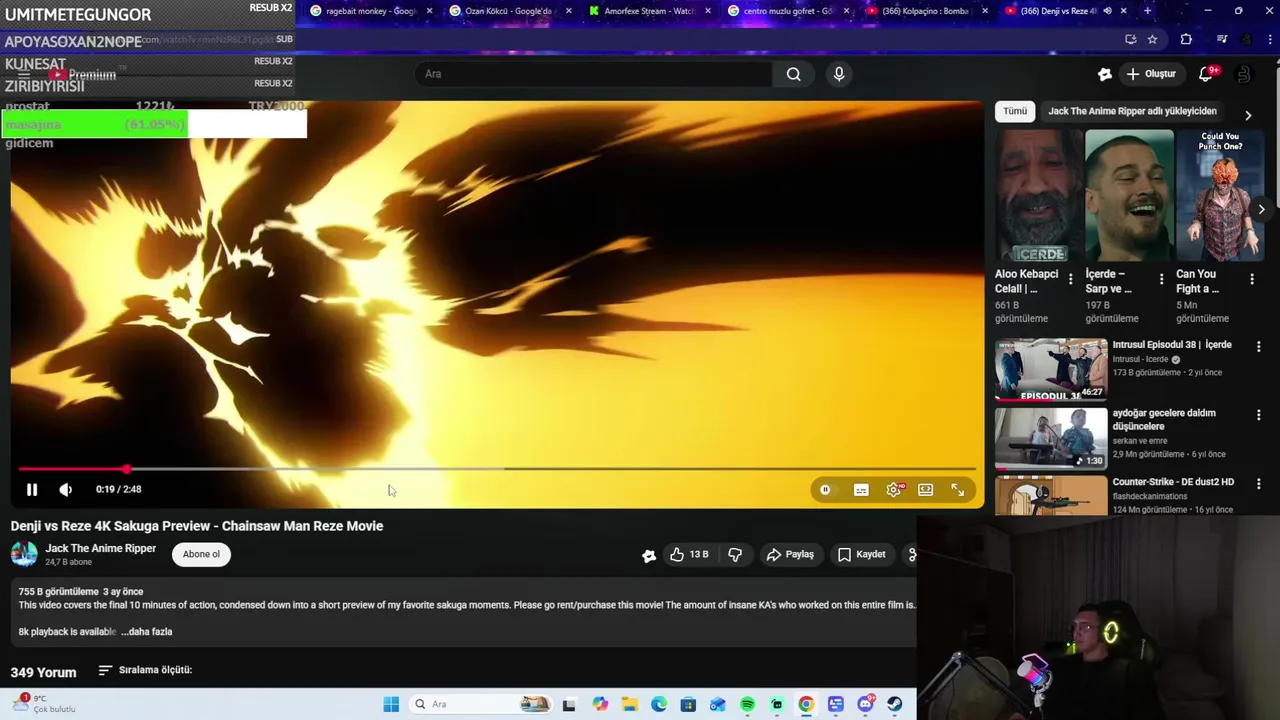
Task: Click the Oluştur create button
Action: coord(1151,74)
